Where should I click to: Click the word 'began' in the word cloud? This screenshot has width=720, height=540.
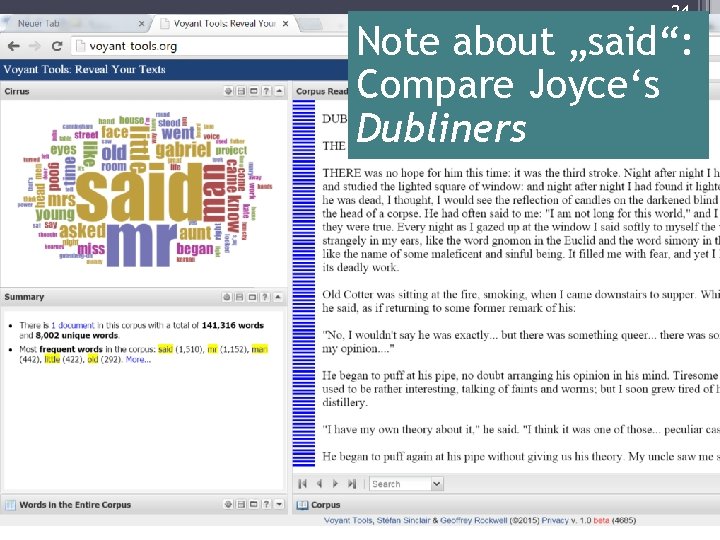point(195,249)
